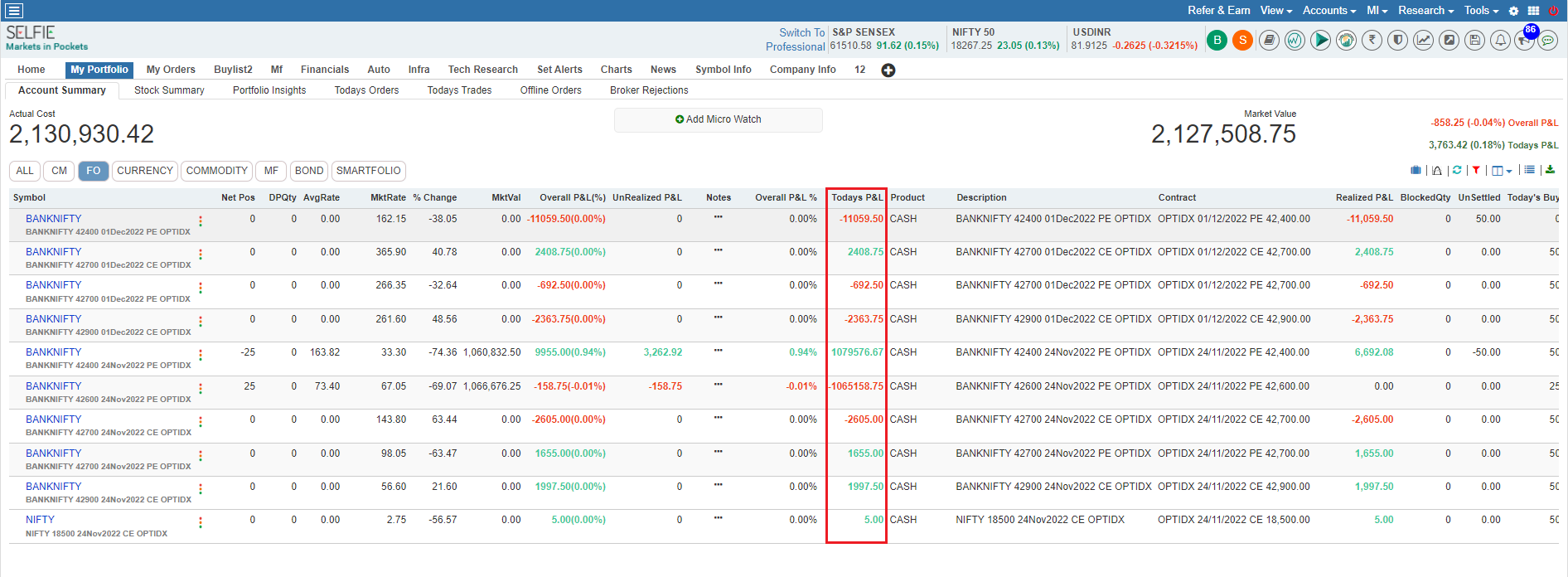Click the rupee symbol icon
The width and height of the screenshot is (1568, 577).
[x=1372, y=40]
